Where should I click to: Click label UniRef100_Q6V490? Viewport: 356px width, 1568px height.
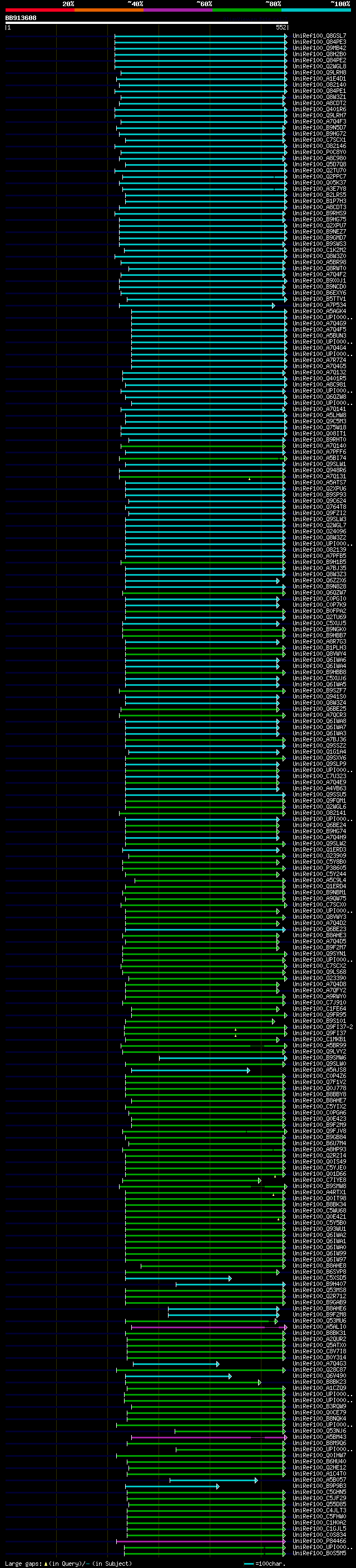(x=319, y=1376)
